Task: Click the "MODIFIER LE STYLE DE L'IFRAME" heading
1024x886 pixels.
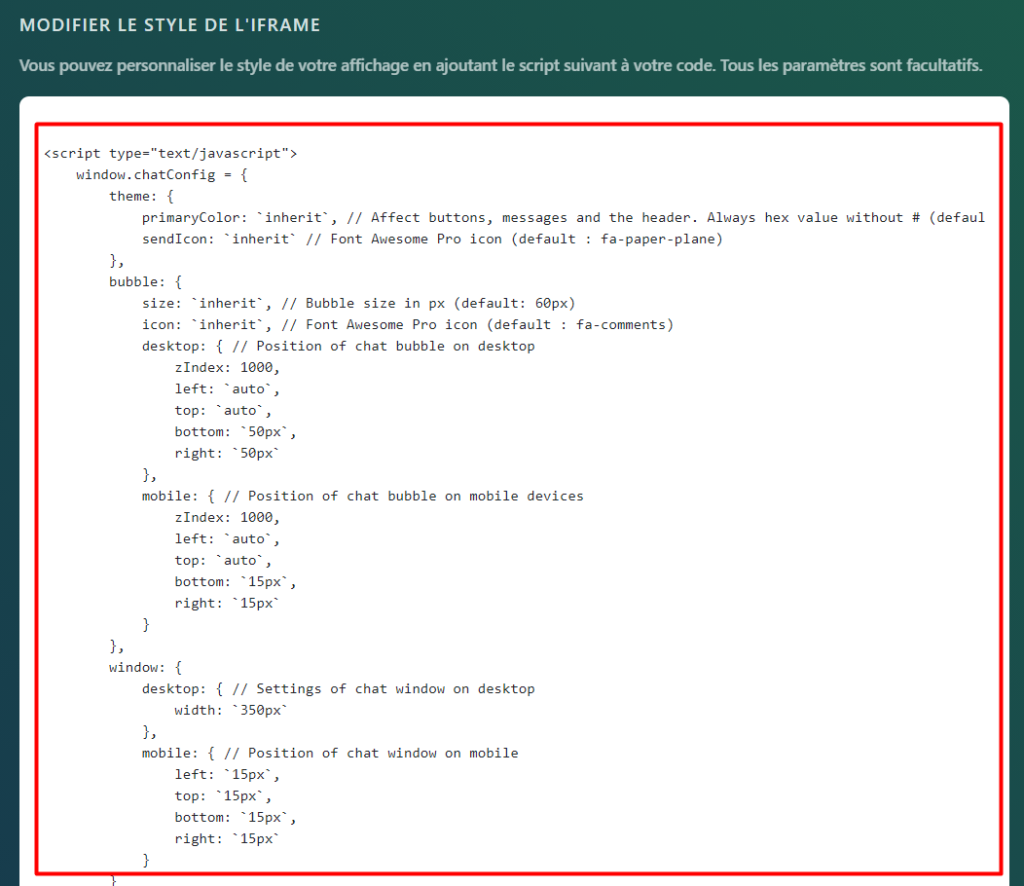Action: (170, 25)
